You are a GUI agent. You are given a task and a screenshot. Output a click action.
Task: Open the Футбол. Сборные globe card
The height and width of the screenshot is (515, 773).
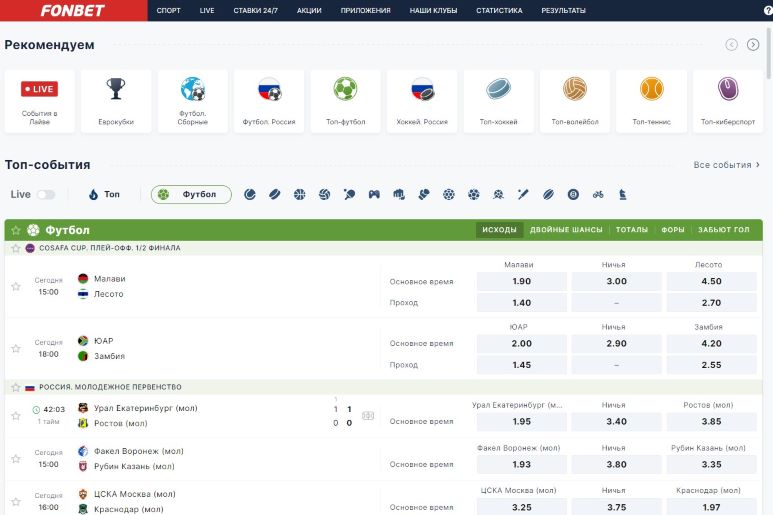(193, 102)
